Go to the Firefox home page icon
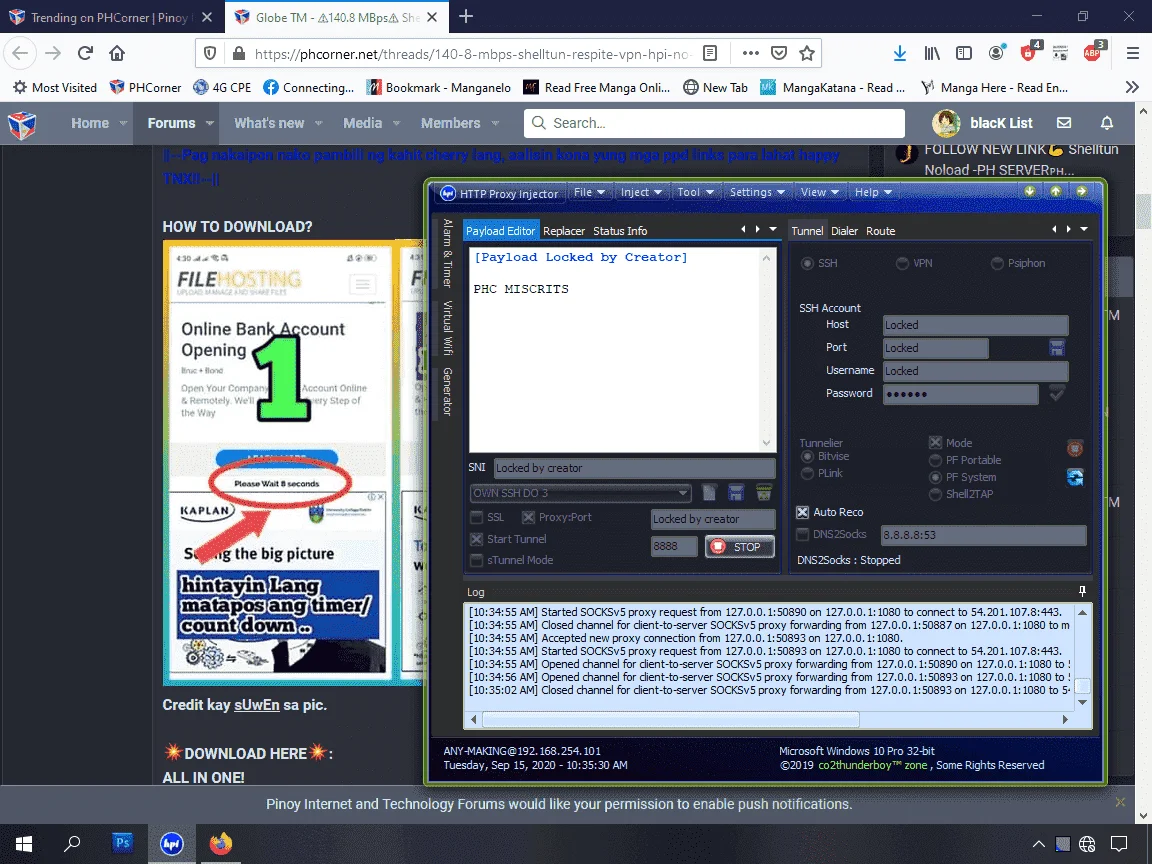The image size is (1152, 864). (x=117, y=53)
